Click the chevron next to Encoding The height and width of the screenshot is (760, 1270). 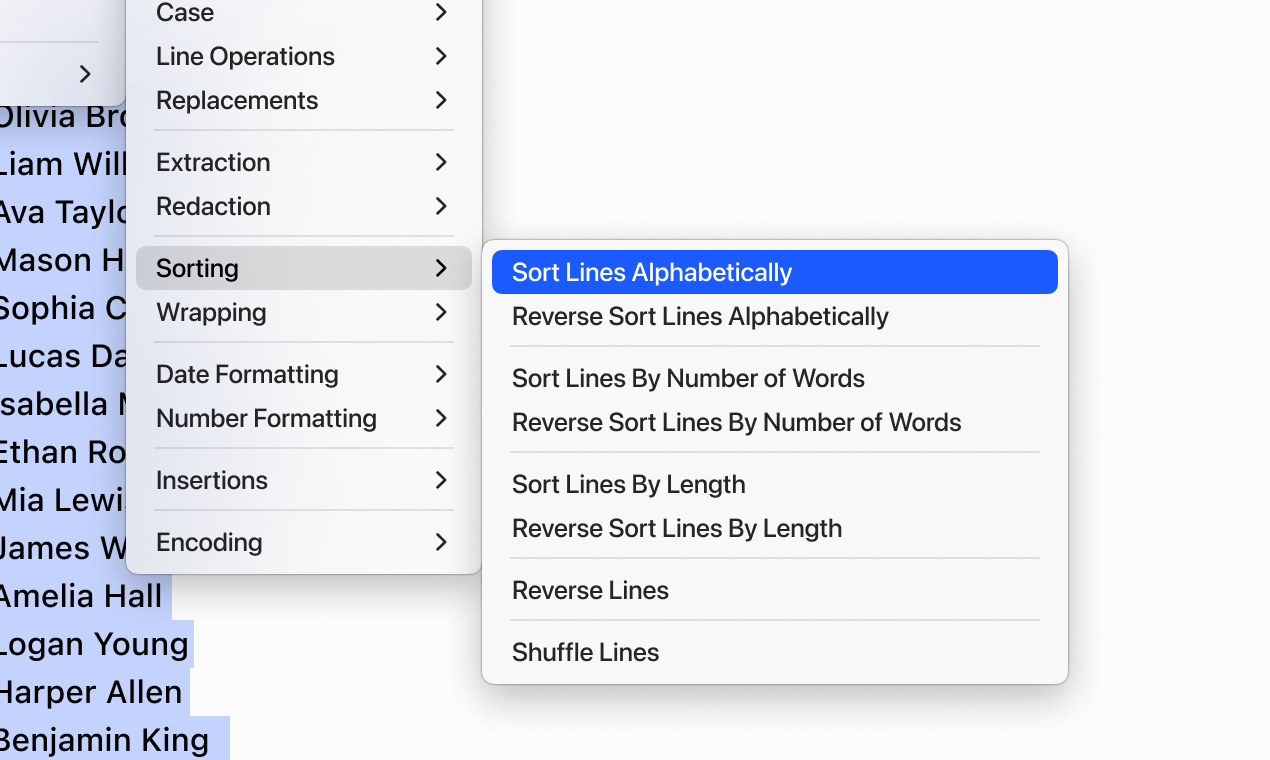pyautogui.click(x=441, y=542)
